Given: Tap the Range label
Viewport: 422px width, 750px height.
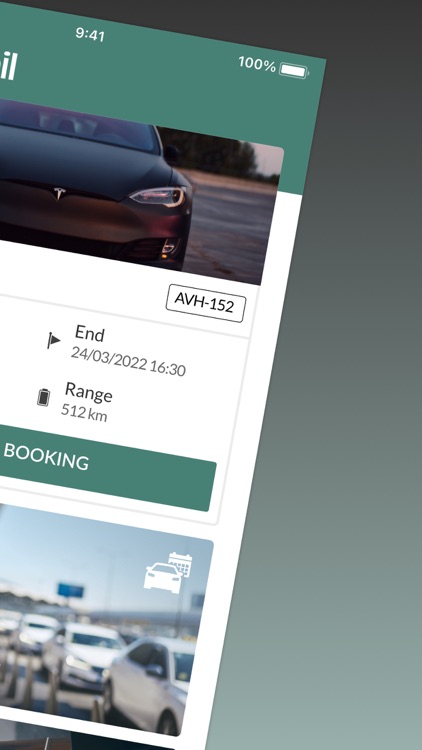Looking at the screenshot, I should pos(89,392).
